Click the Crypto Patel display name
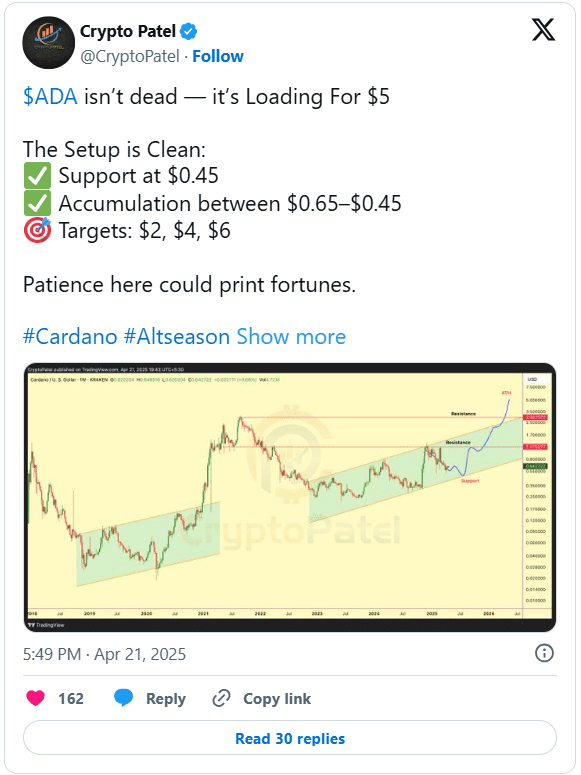The width and height of the screenshot is (581, 775). click(x=128, y=32)
